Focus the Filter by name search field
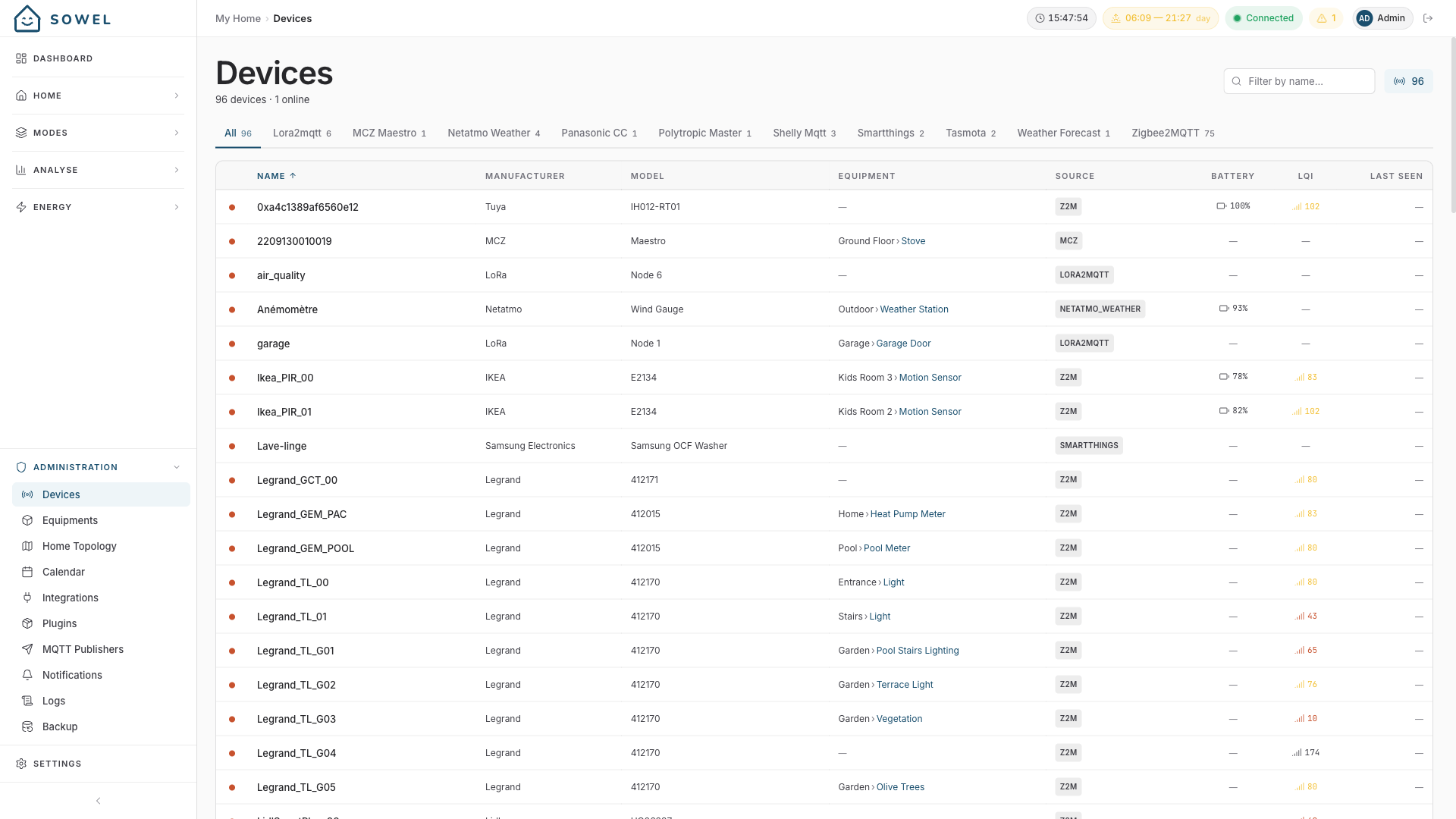1456x819 pixels. point(1299,81)
